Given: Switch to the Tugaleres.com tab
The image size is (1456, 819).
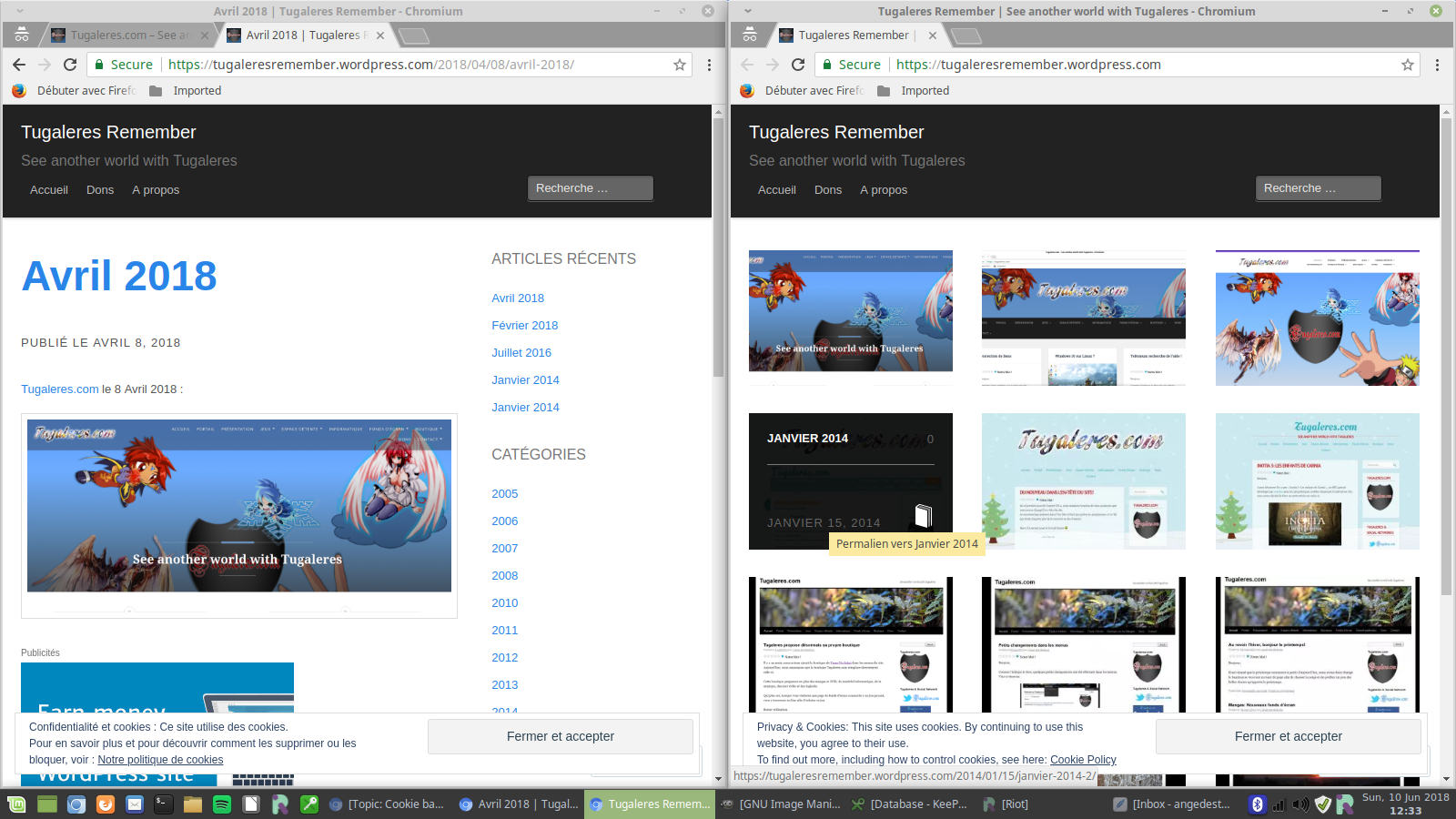Looking at the screenshot, I should pos(127,35).
